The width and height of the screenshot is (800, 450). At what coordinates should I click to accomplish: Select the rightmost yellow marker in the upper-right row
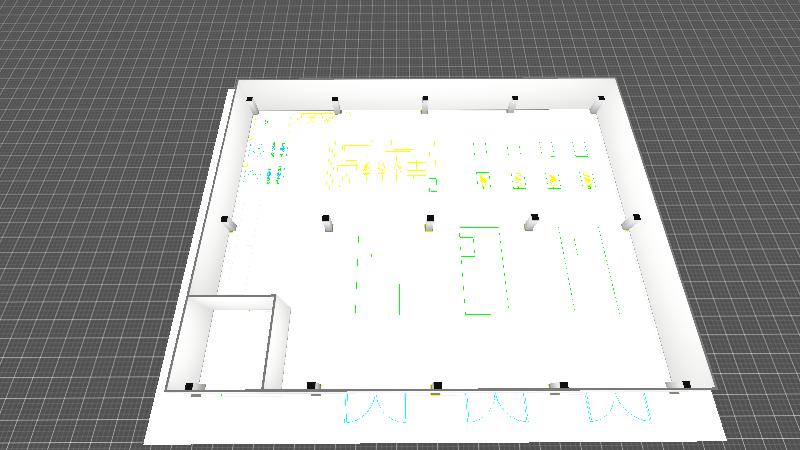click(587, 181)
